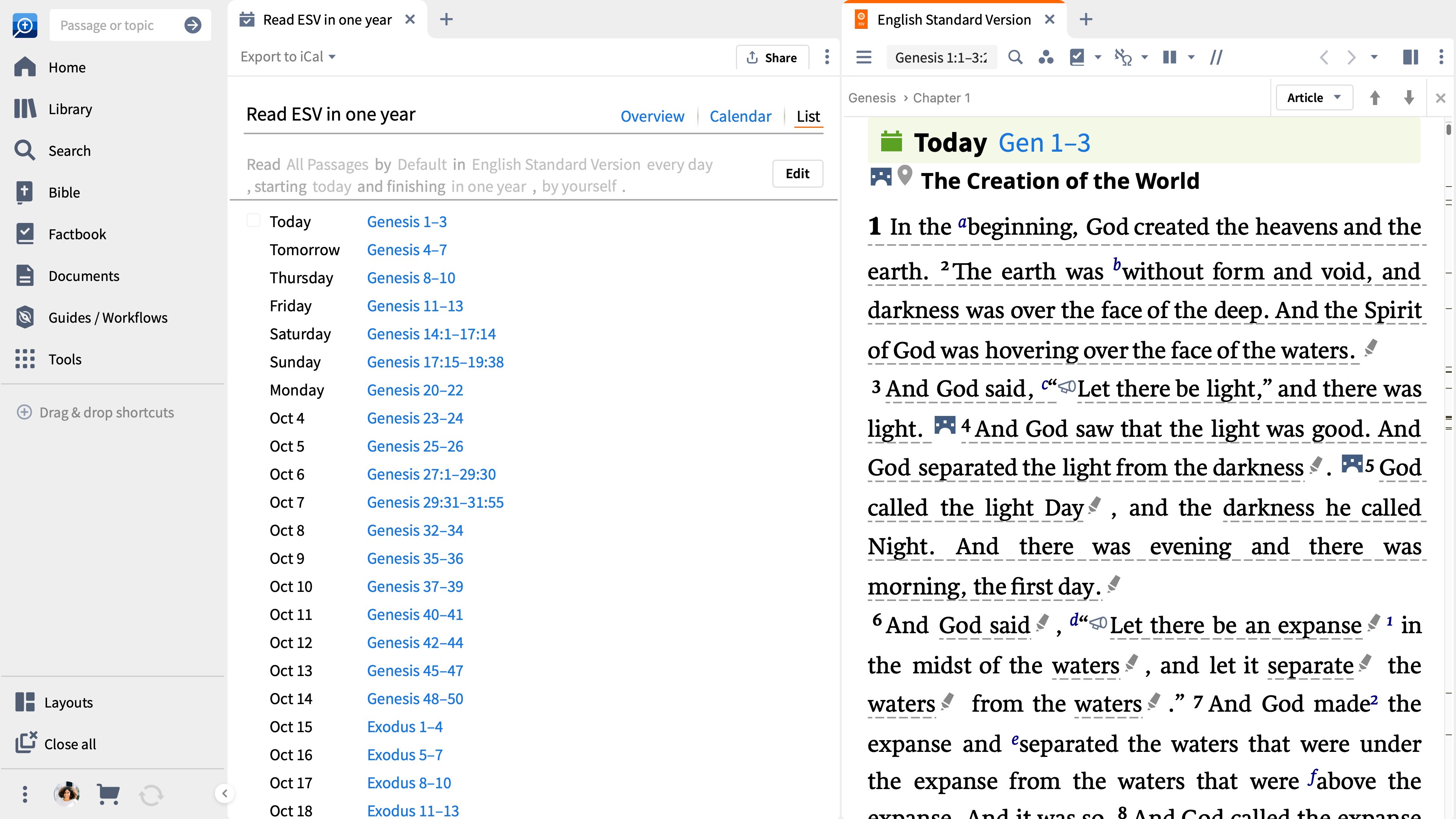Switch to the Calendar view
This screenshot has width=1456, height=819.
pos(741,116)
